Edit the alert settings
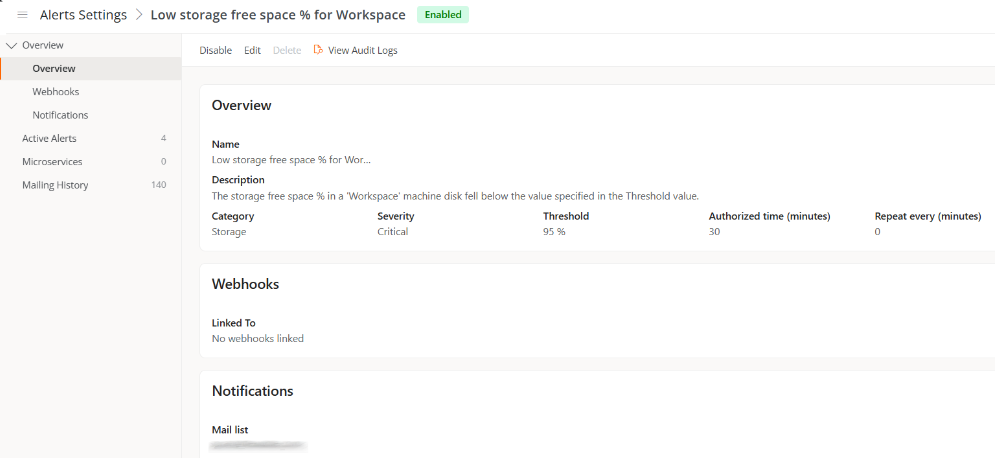Viewport: 995px width, 458px height. coord(252,51)
